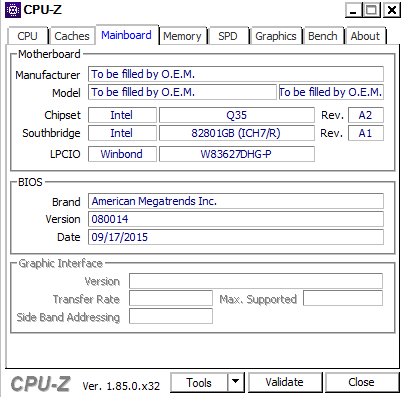Click the LPCIO label
The width and height of the screenshot is (403, 397).
coord(65,154)
